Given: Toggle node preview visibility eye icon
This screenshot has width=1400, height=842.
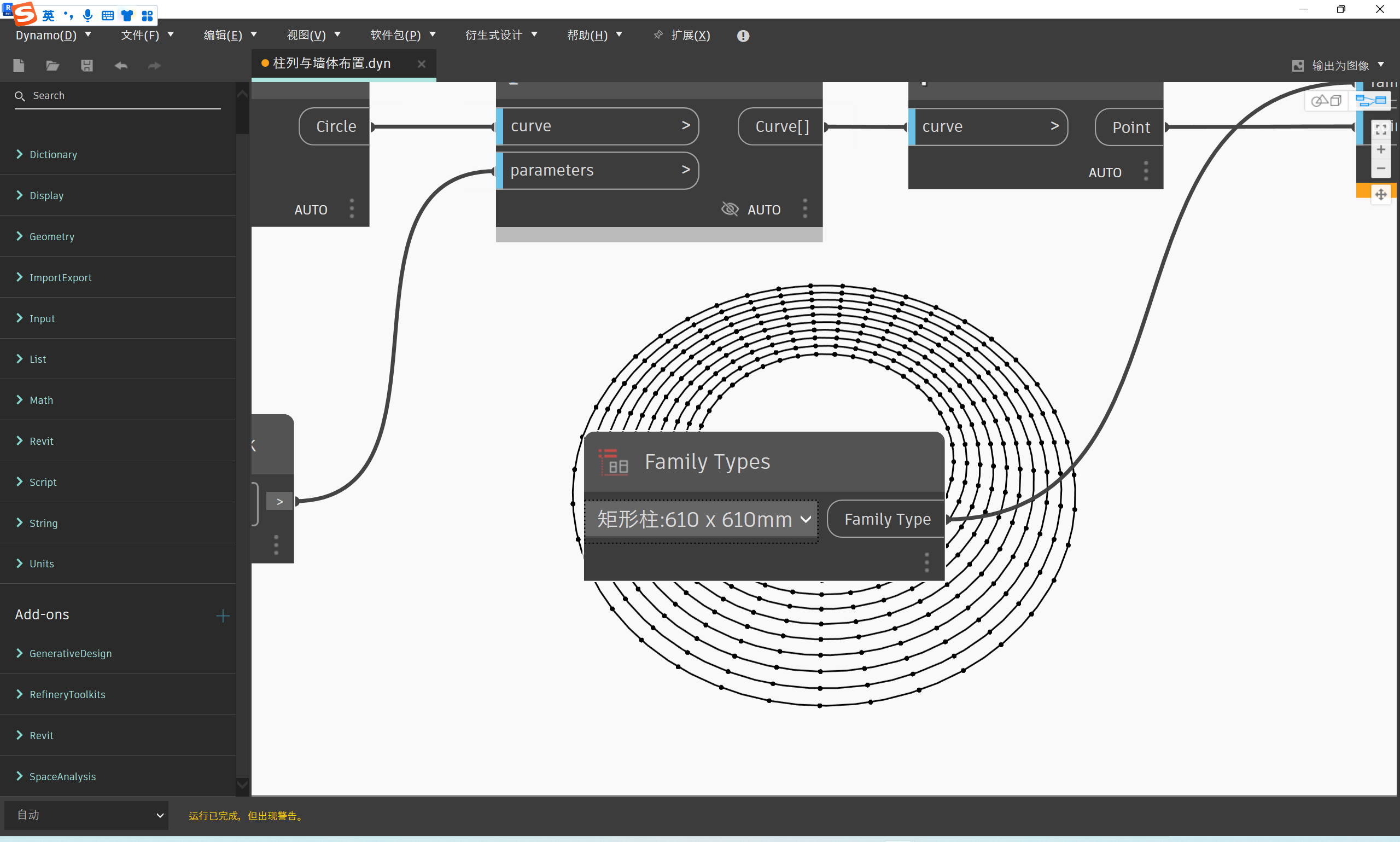Looking at the screenshot, I should [730, 209].
